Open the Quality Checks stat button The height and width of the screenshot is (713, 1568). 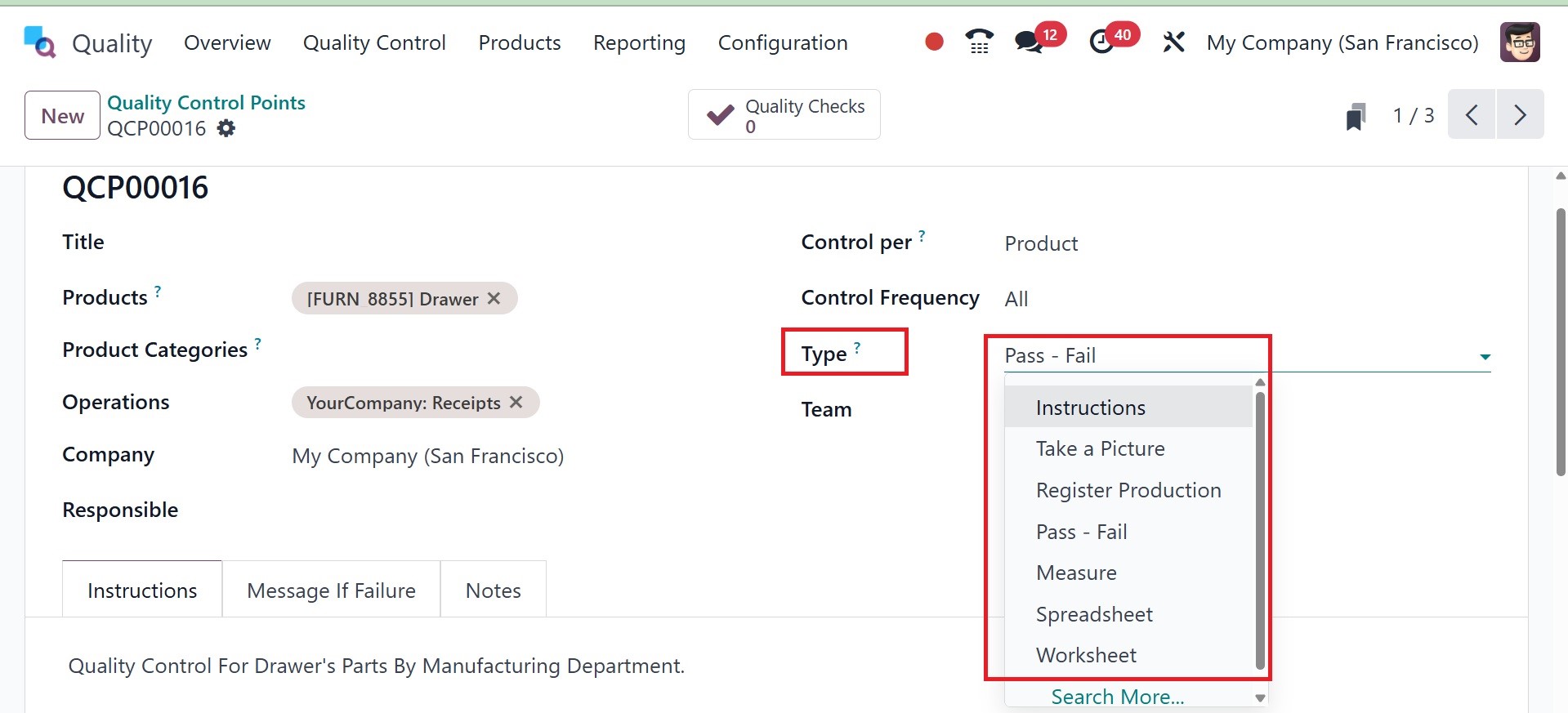click(784, 115)
